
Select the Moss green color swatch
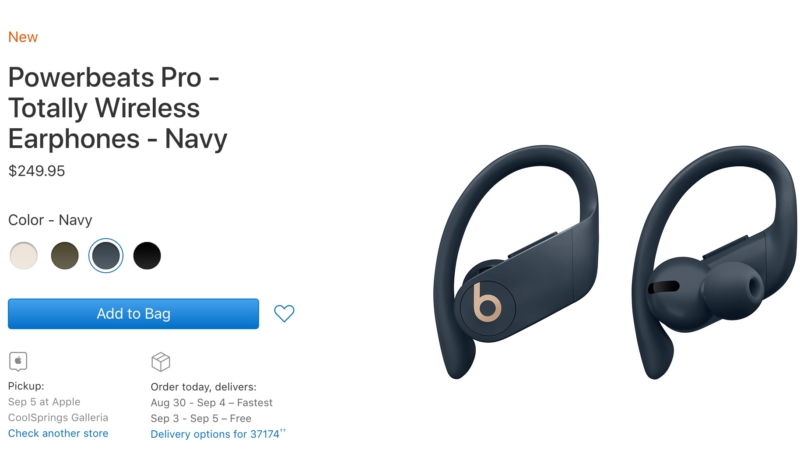coord(65,256)
